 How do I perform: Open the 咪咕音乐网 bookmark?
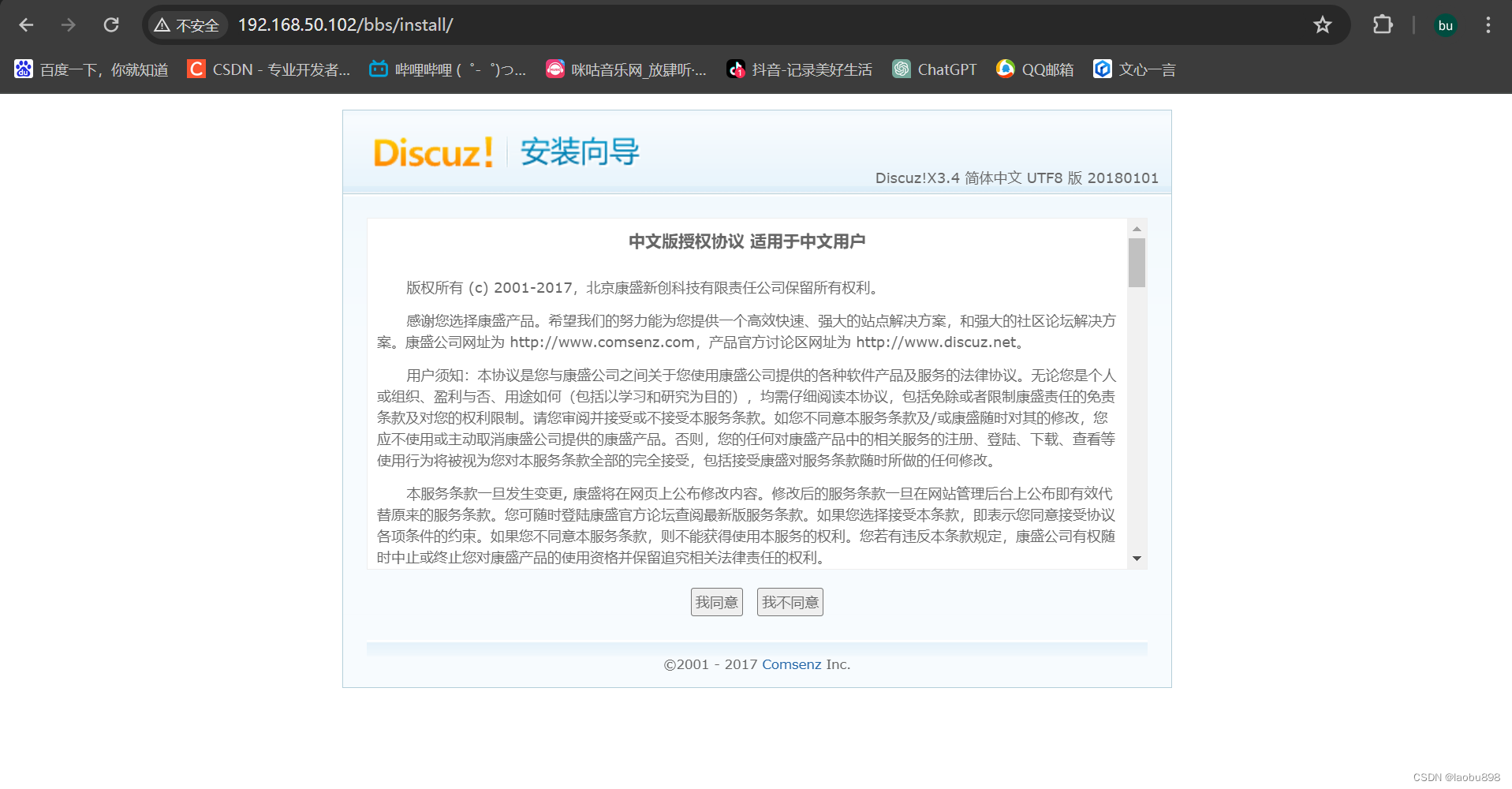pyautogui.click(x=626, y=69)
